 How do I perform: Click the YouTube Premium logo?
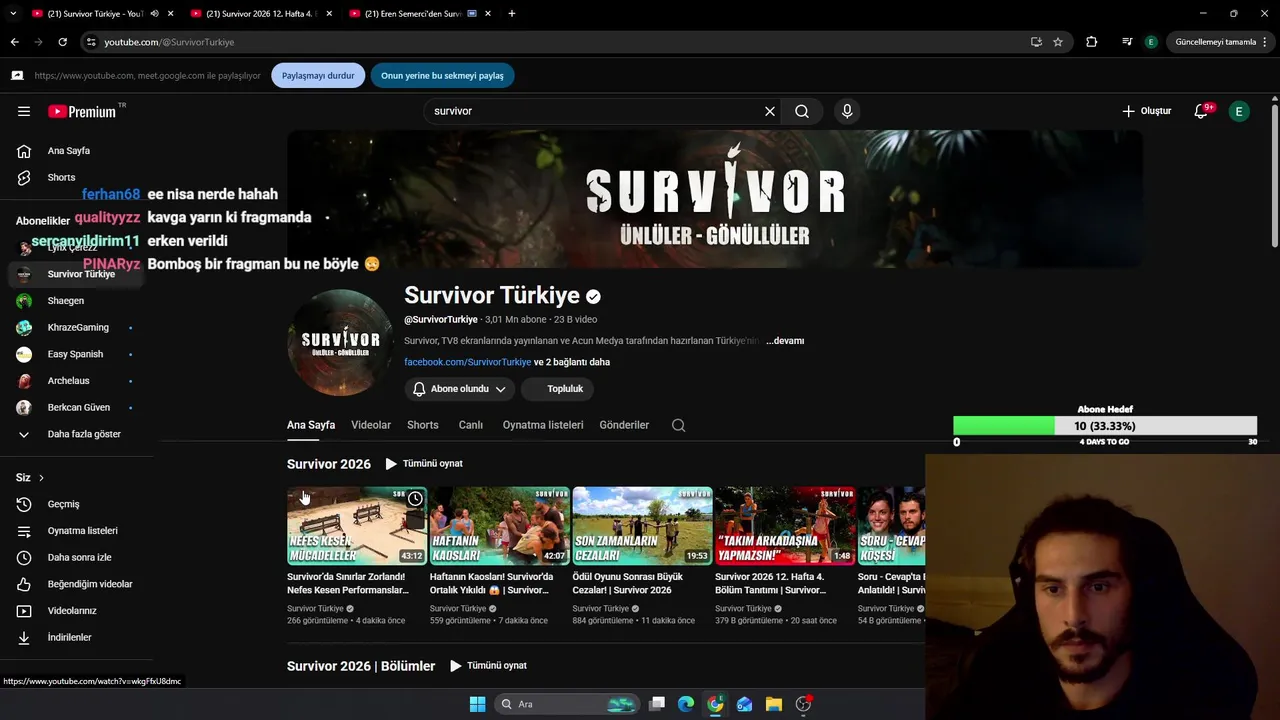(82, 112)
